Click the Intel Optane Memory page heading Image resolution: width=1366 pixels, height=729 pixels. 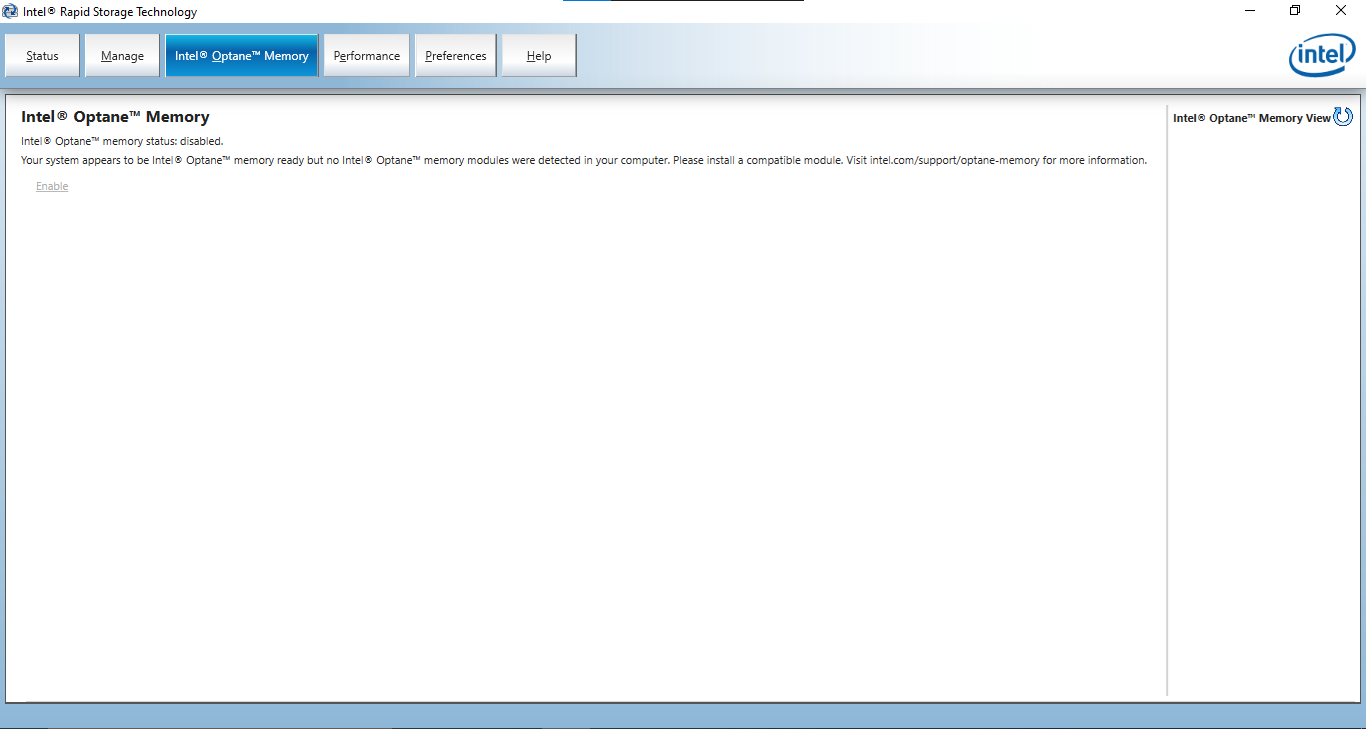click(115, 117)
